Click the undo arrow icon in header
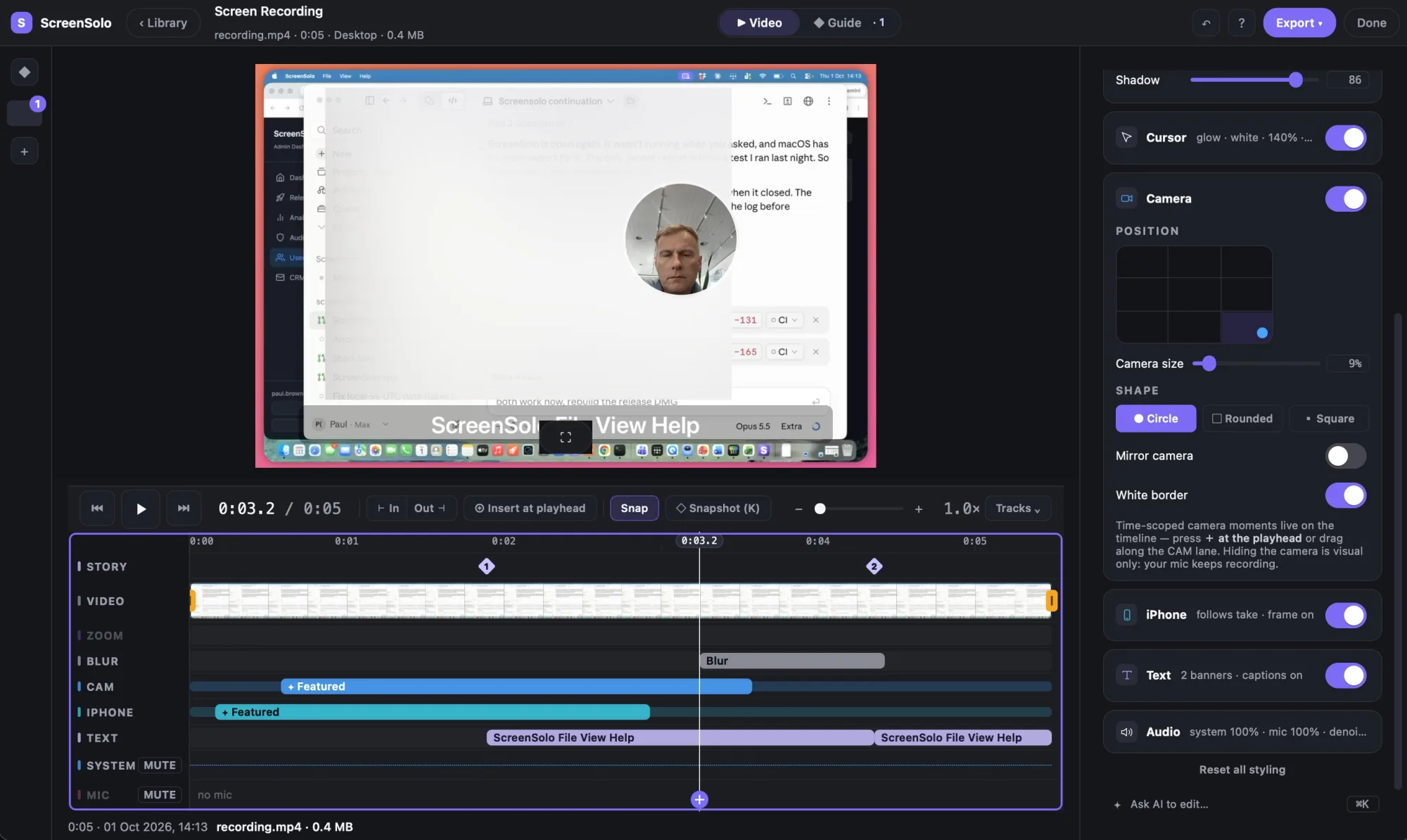 coord(1207,23)
